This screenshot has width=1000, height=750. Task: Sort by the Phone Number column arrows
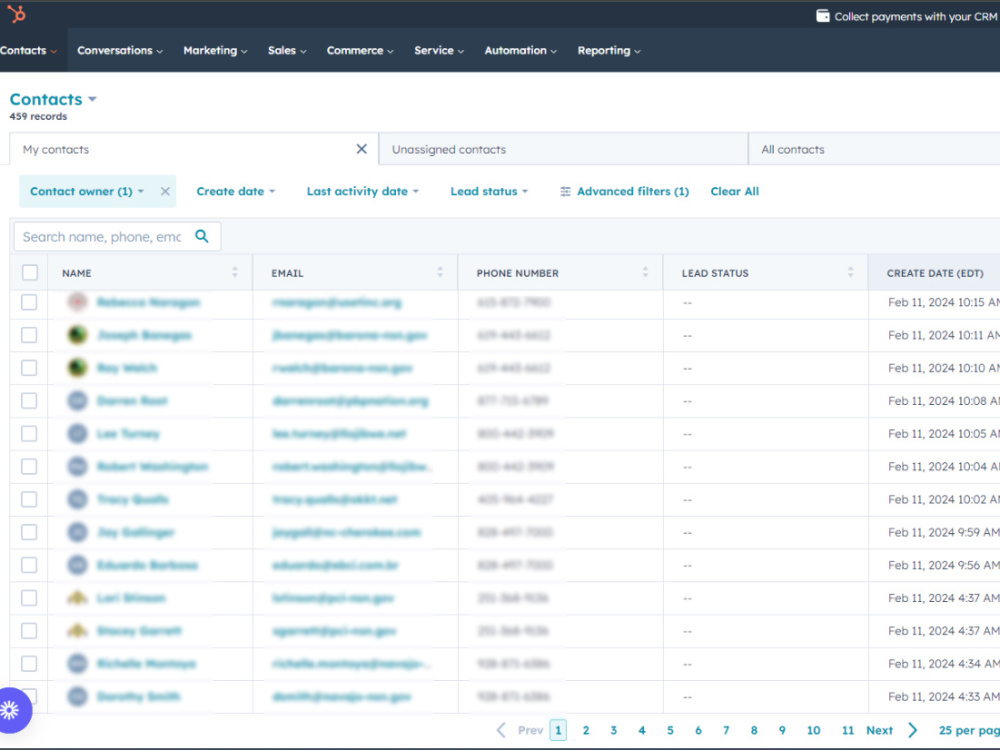645,272
